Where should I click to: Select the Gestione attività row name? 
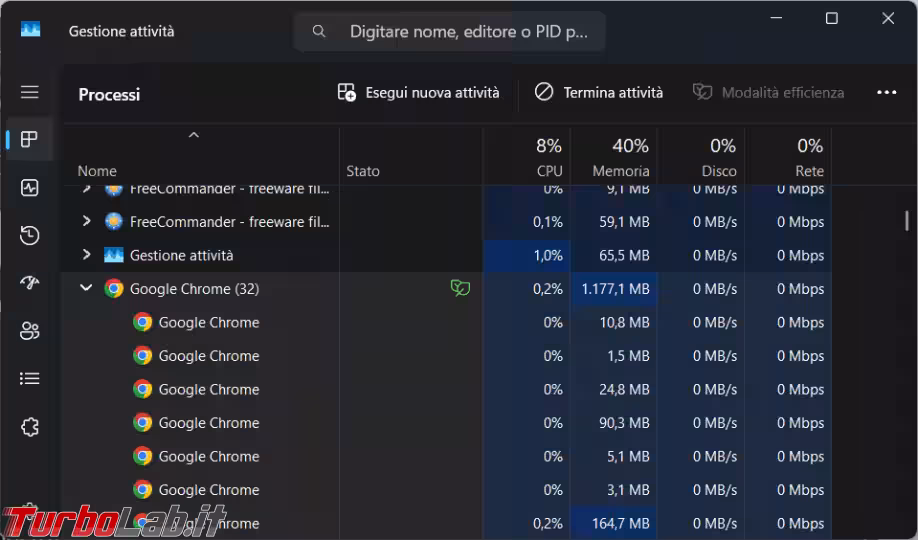tap(181, 255)
